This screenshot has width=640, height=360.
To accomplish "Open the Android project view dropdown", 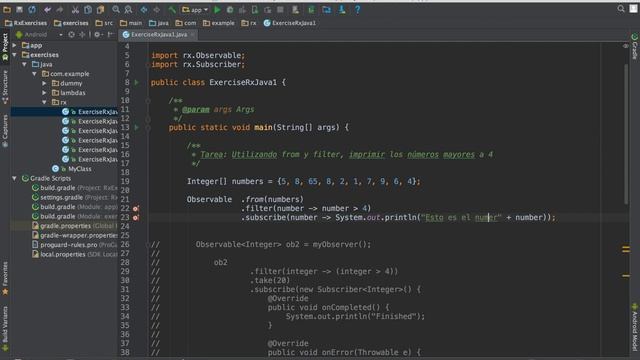I will (x=39, y=35).
